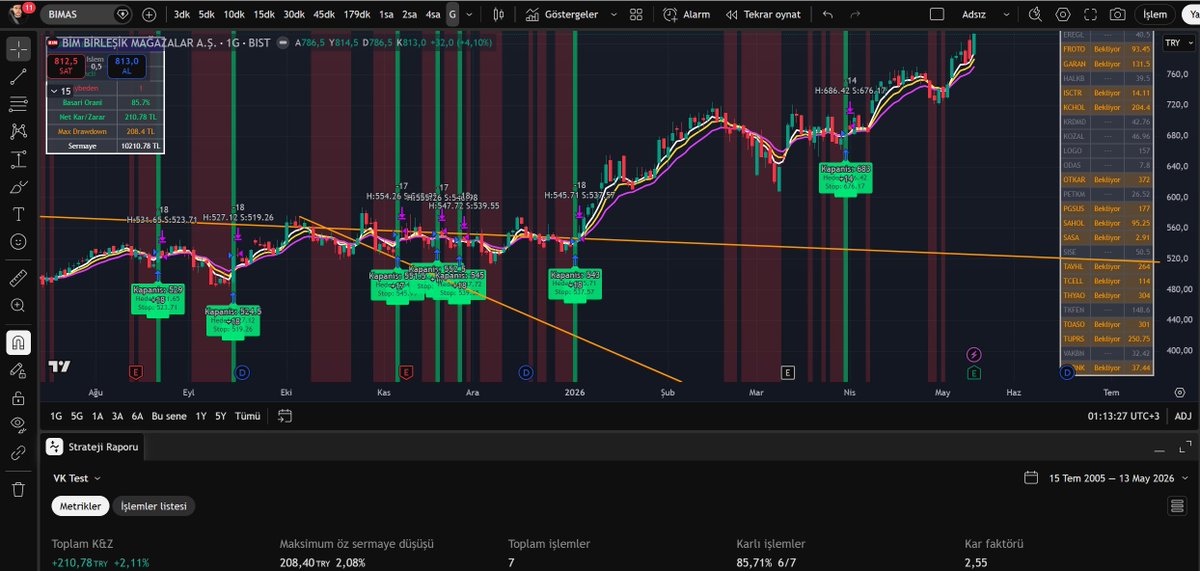The height and width of the screenshot is (571, 1200).
Task: Click the İşlem trade button
Action: click(1155, 15)
